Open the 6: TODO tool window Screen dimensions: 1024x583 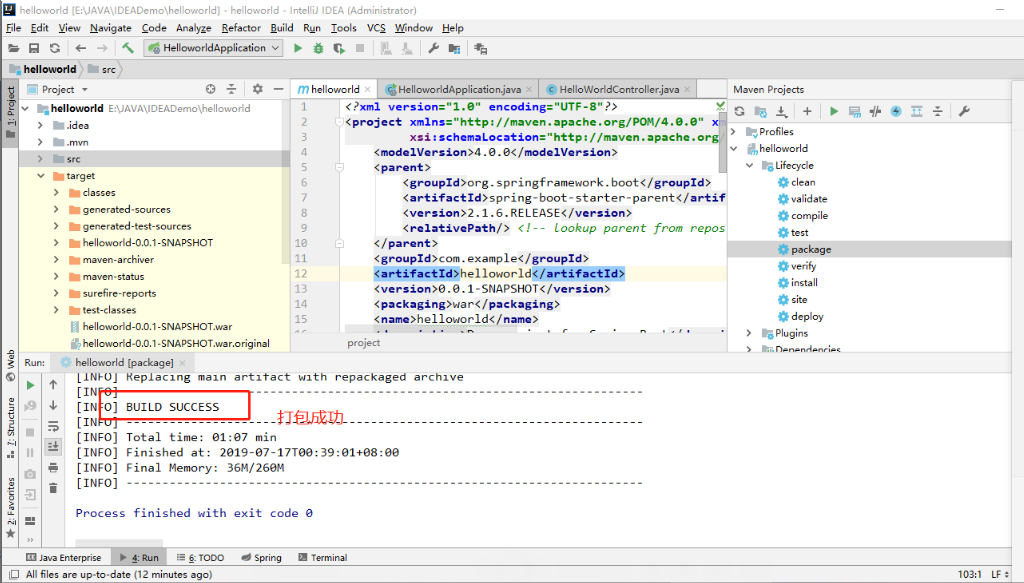coord(200,558)
